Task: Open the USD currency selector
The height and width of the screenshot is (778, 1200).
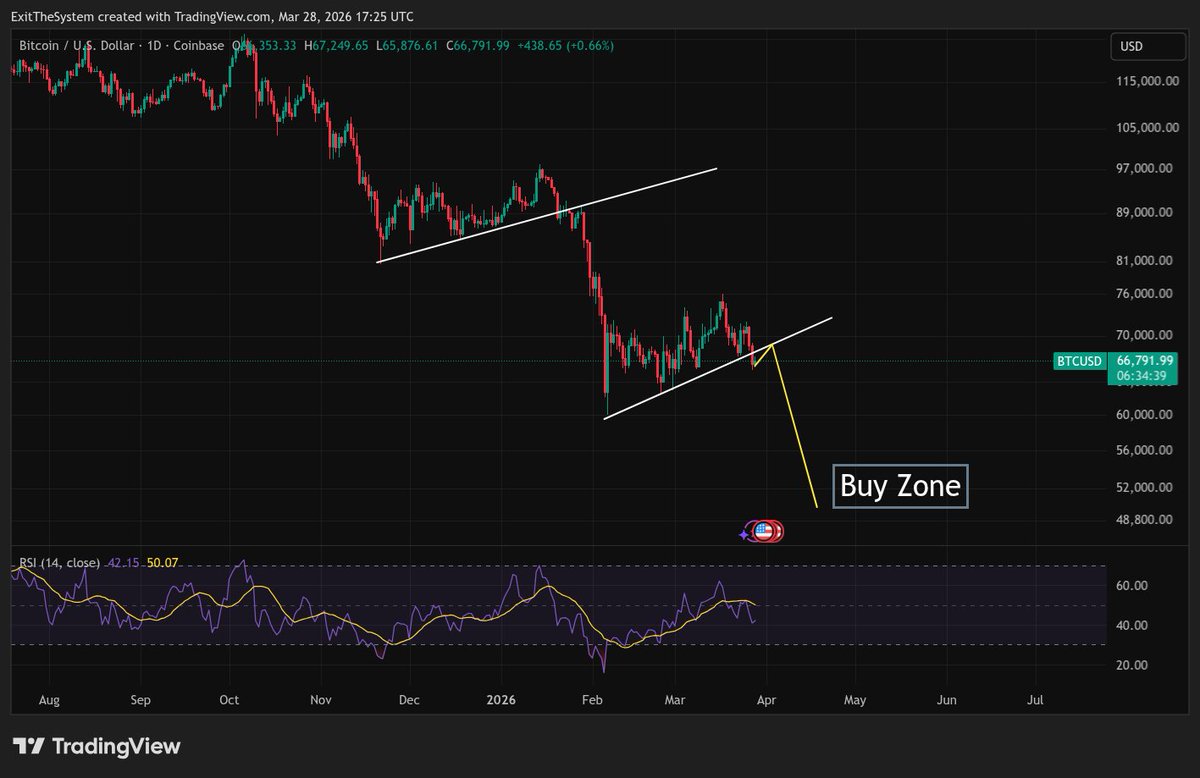Action: [x=1146, y=46]
